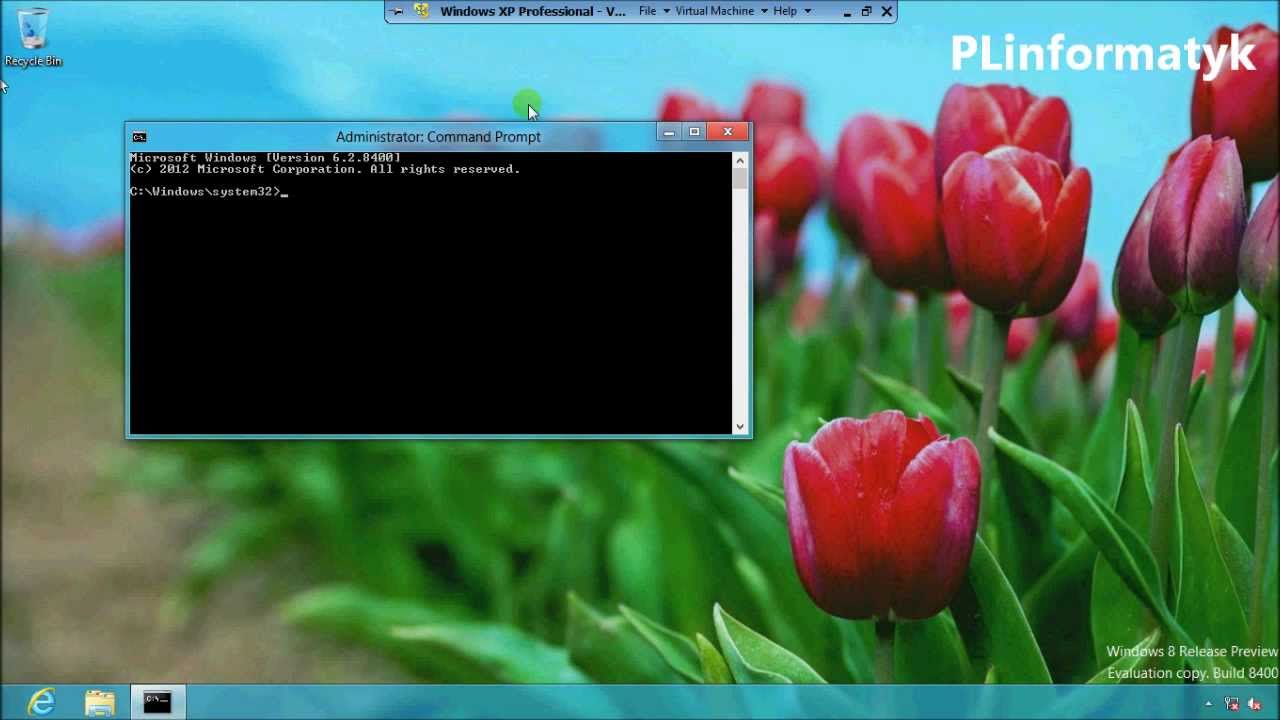Screen dimensions: 1280x720
Task: Click the Command Prompt scrollbar up arrow
Action: pyautogui.click(x=740, y=160)
